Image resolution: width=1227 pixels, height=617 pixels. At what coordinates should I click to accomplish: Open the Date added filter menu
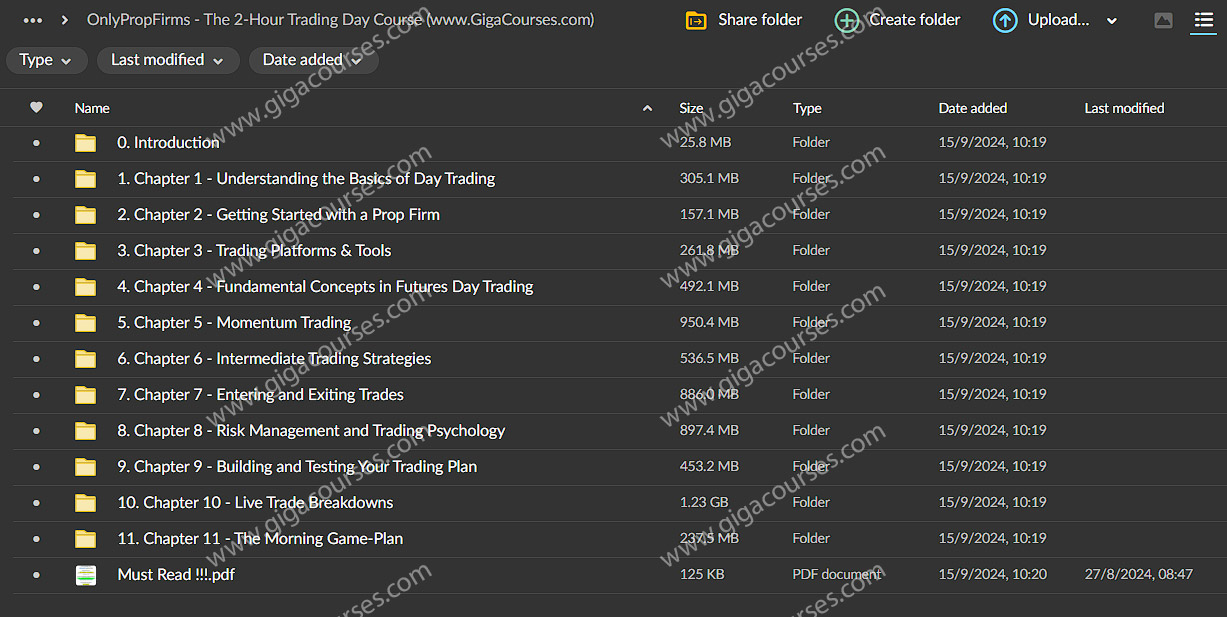point(313,60)
